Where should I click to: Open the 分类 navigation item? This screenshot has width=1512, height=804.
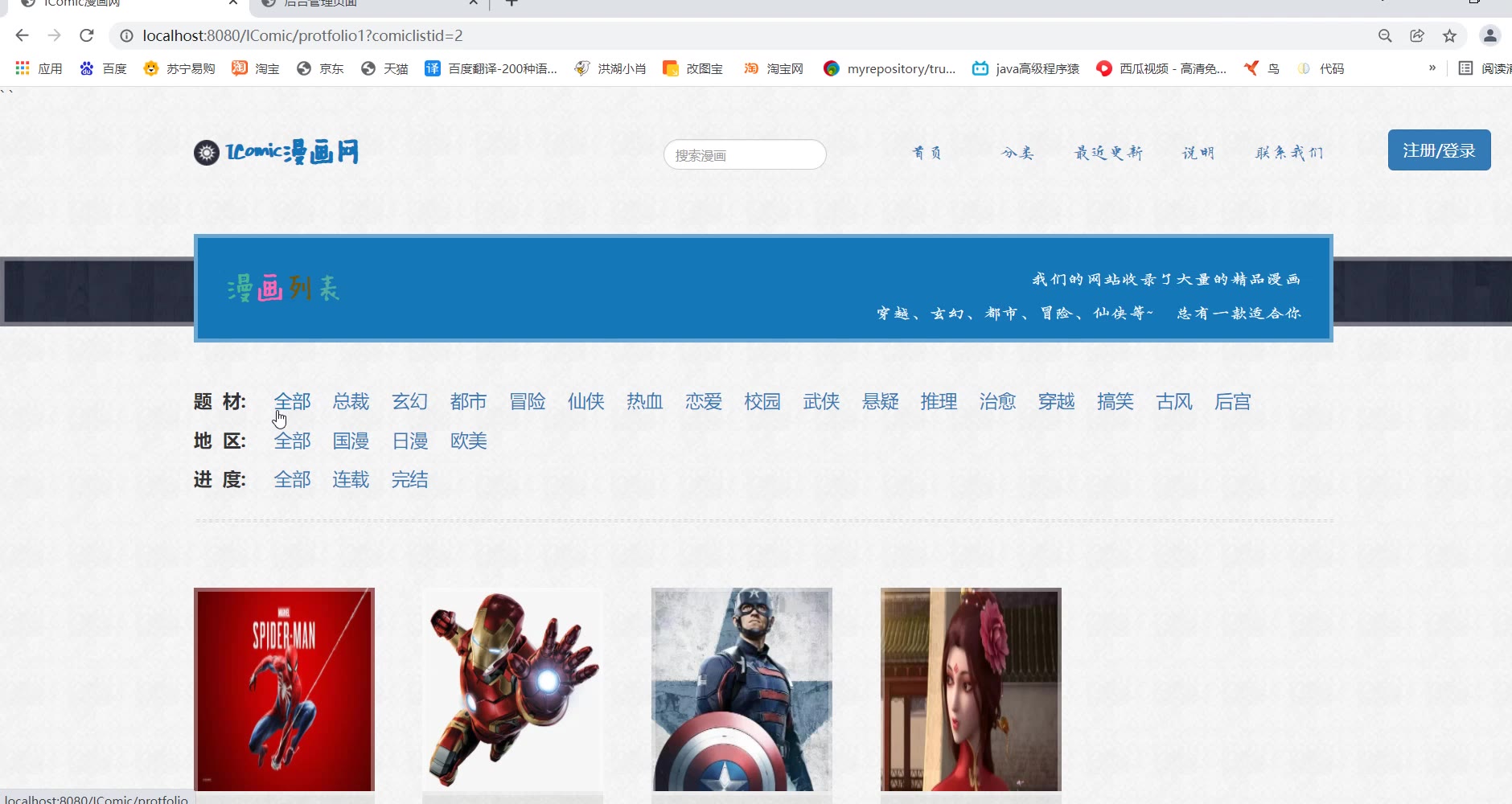[x=1017, y=152]
